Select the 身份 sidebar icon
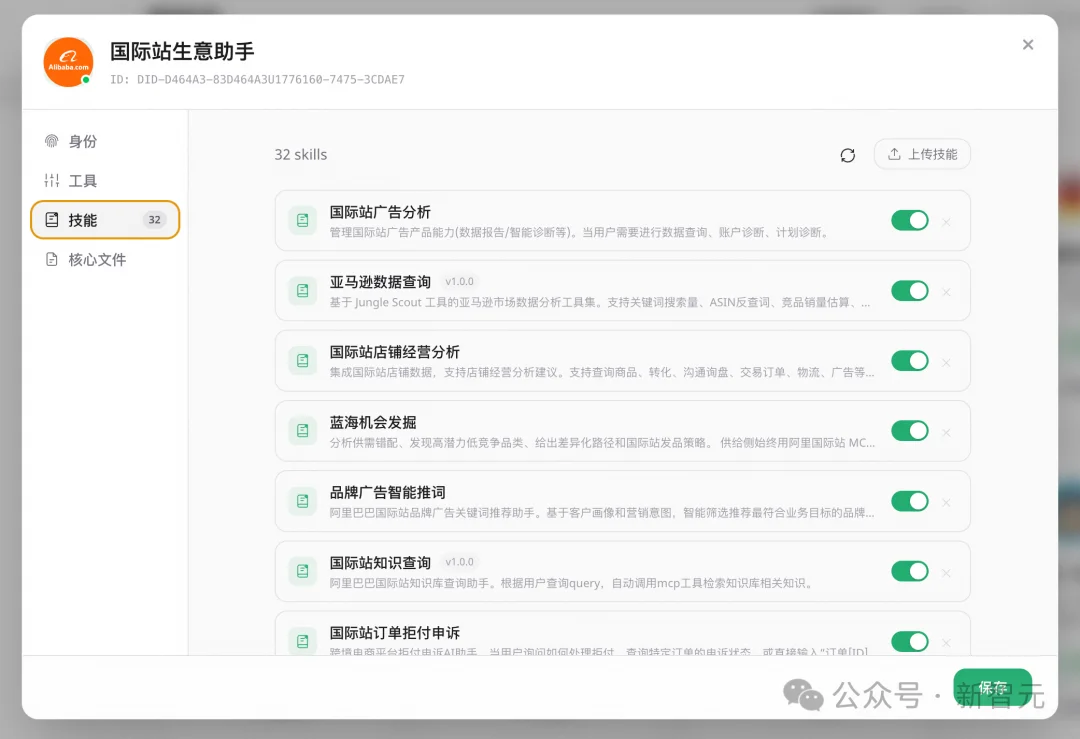1080x739 pixels. 51,141
